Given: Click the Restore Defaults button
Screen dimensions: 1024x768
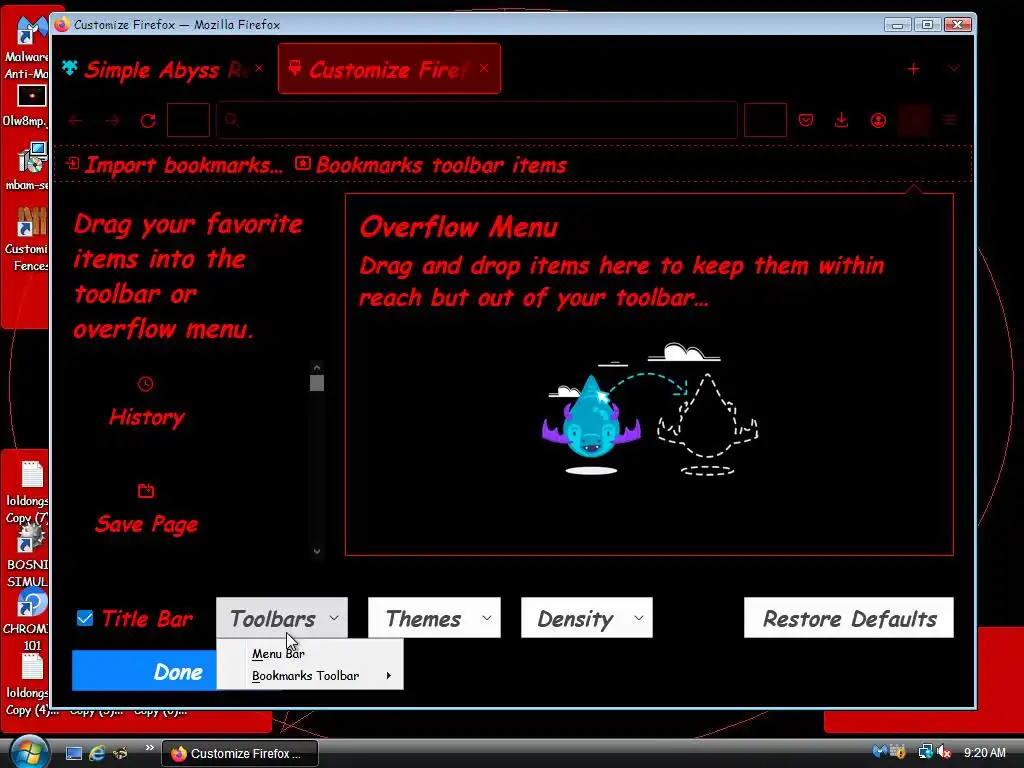Looking at the screenshot, I should [849, 618].
